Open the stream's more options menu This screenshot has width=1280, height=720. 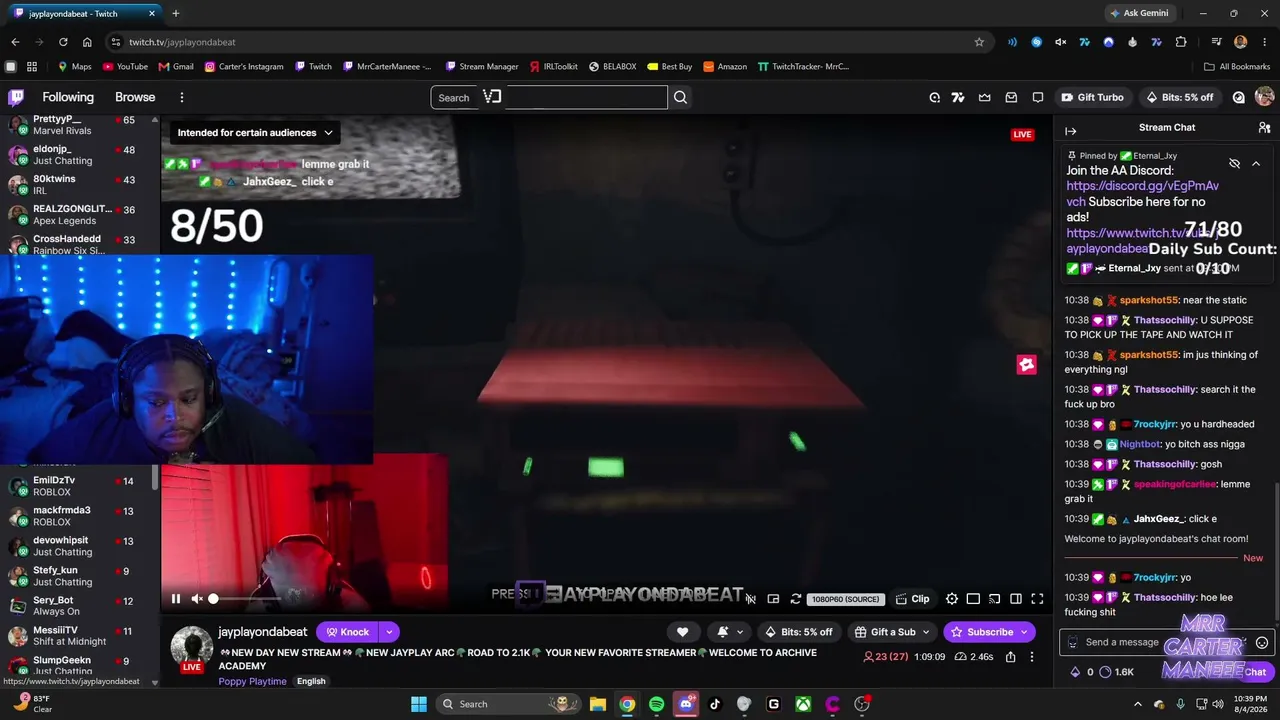tap(1031, 657)
